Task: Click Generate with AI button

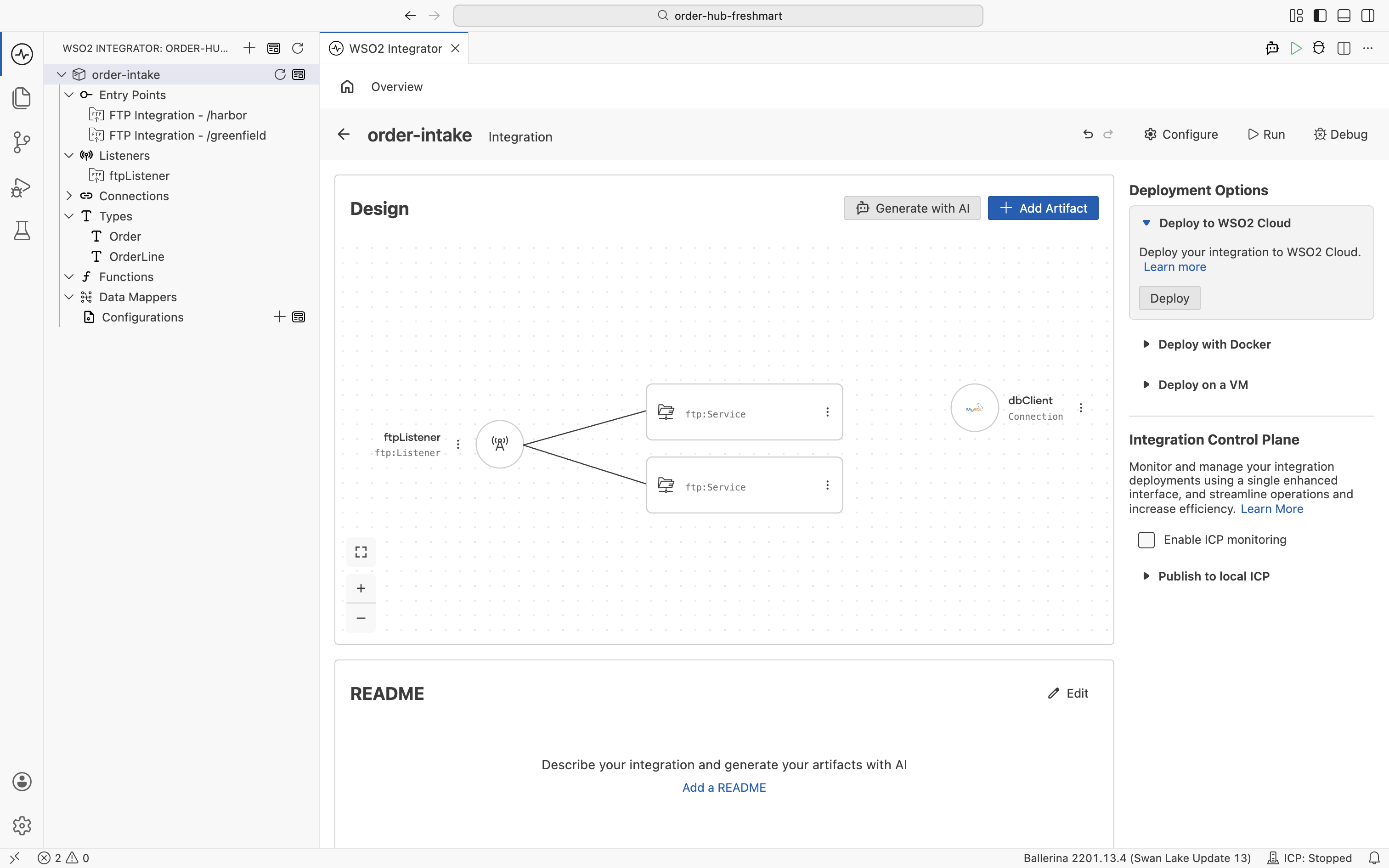Action: tap(912, 208)
